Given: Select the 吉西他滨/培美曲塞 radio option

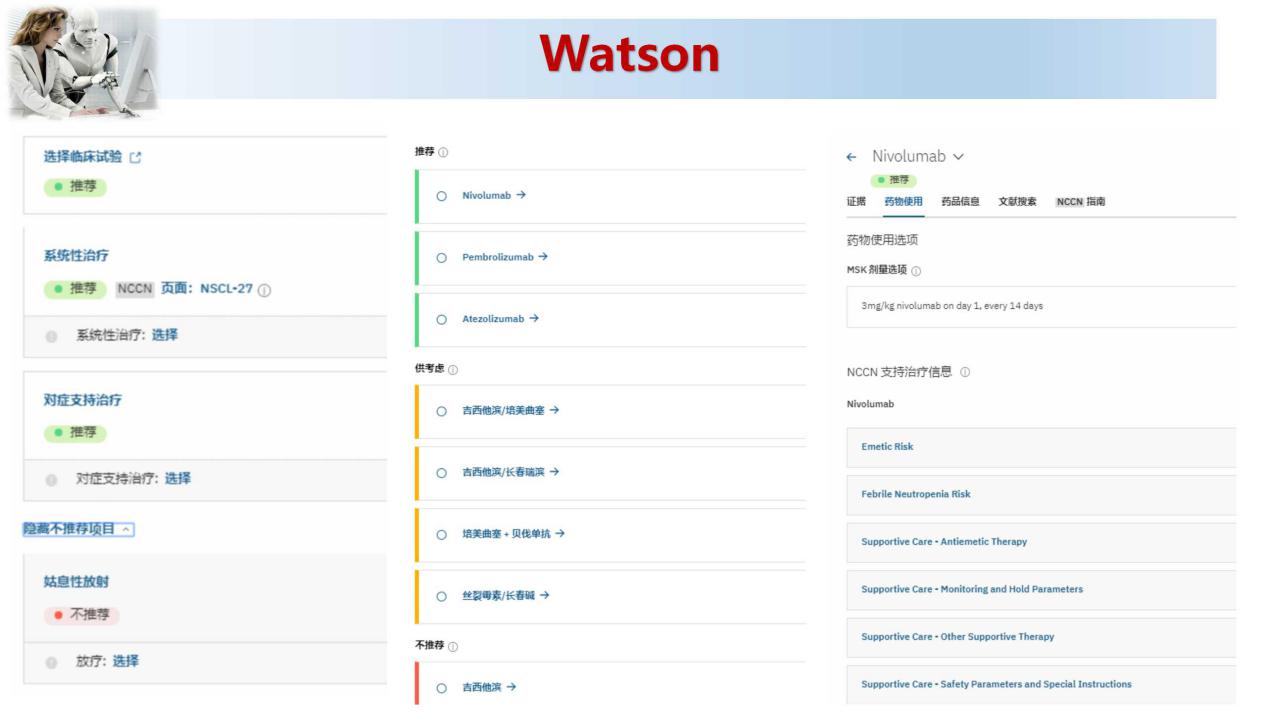Looking at the screenshot, I should pyautogui.click(x=441, y=411).
